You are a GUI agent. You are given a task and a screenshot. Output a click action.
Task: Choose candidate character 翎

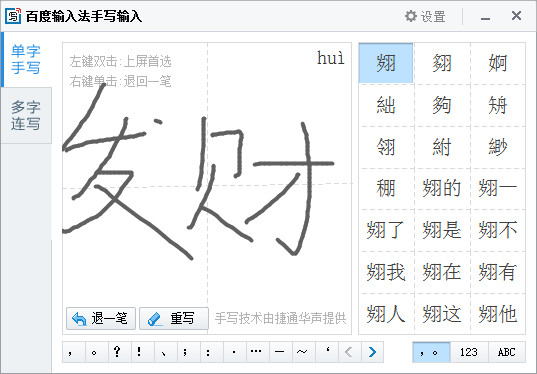386,147
